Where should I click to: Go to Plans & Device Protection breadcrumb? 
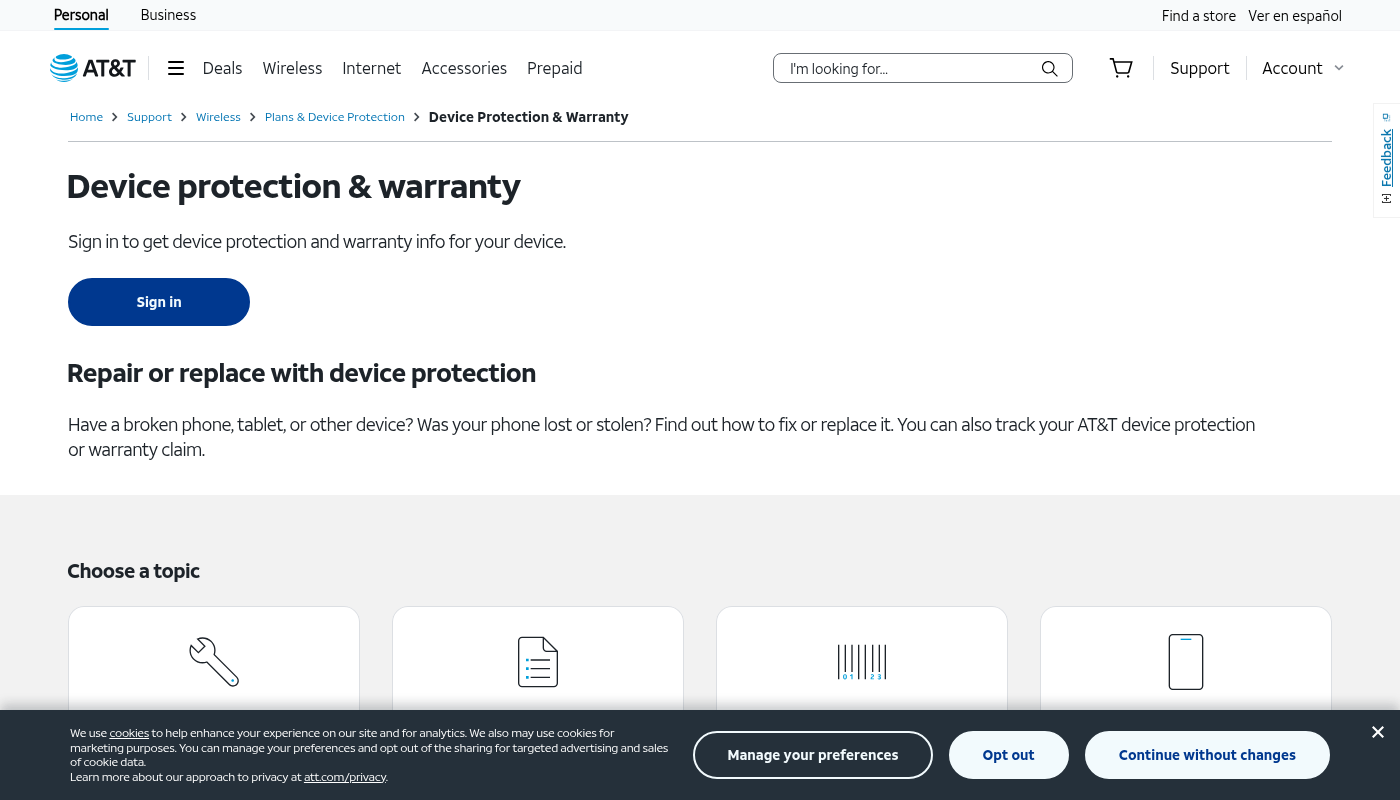point(335,117)
